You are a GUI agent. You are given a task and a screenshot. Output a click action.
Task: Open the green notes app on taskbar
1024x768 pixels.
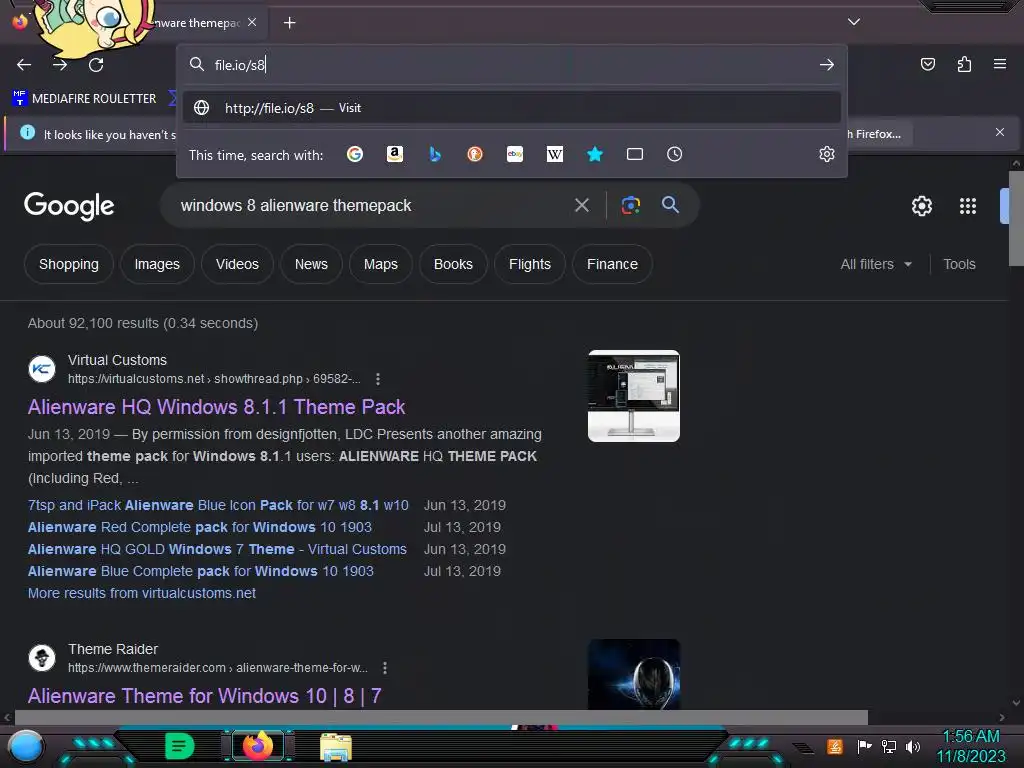(x=179, y=746)
